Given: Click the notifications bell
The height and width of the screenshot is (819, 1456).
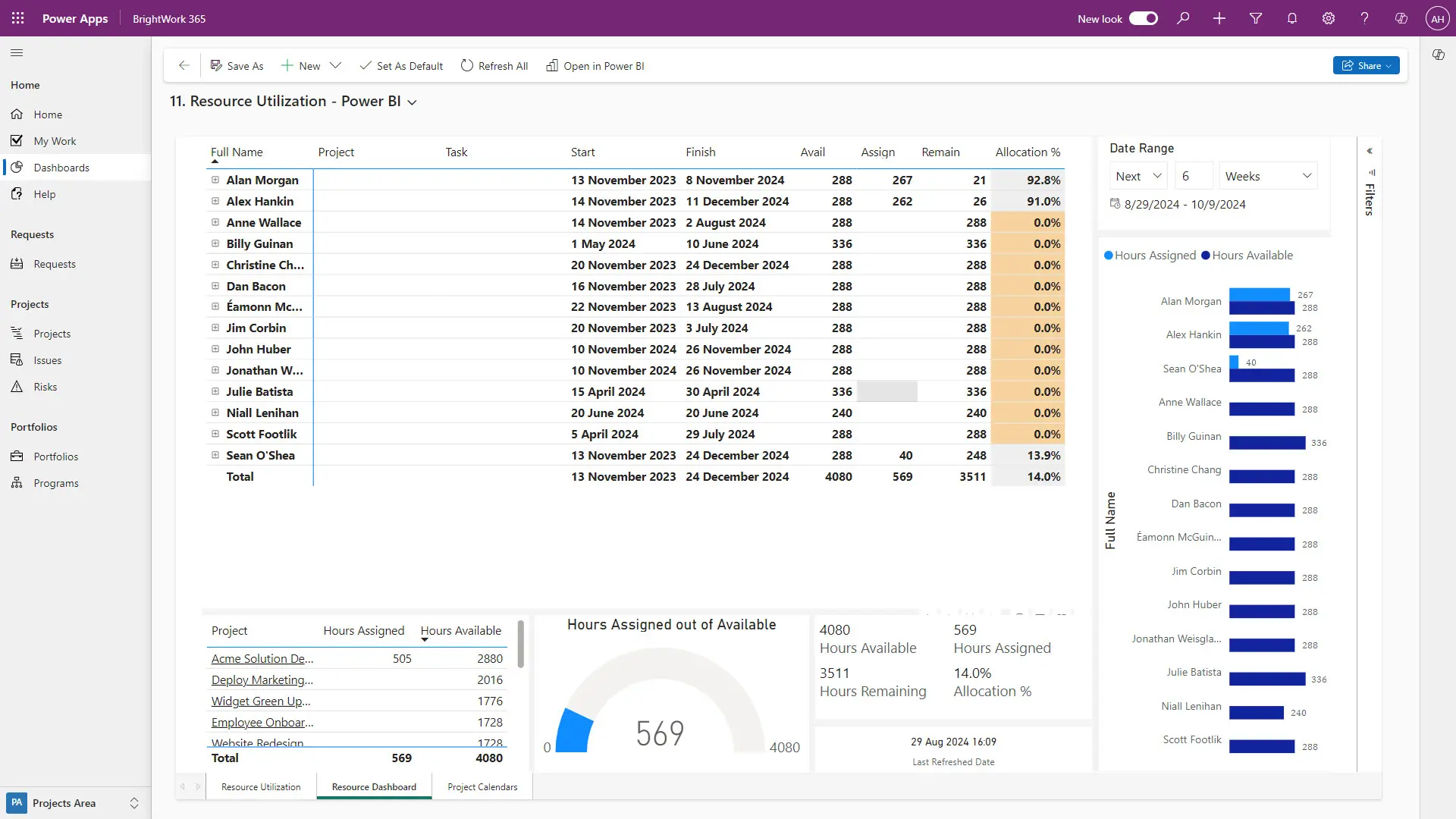Looking at the screenshot, I should (x=1291, y=18).
